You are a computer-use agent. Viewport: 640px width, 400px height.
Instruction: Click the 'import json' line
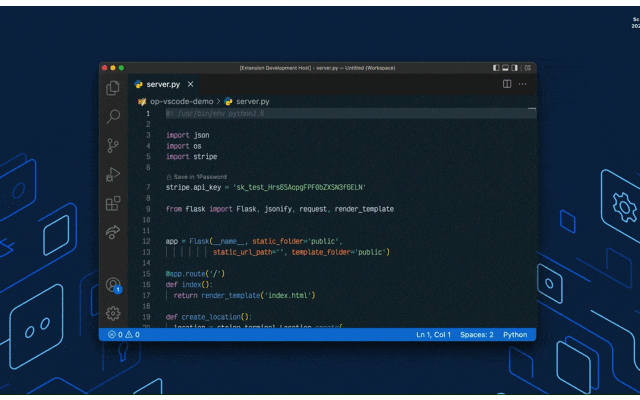coord(188,135)
